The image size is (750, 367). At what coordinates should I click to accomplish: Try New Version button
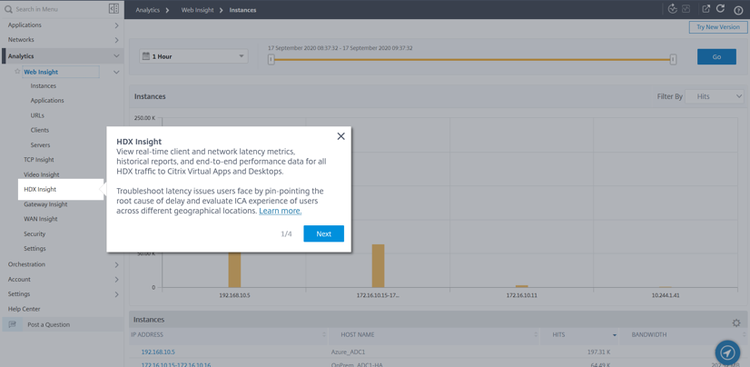coord(718,27)
